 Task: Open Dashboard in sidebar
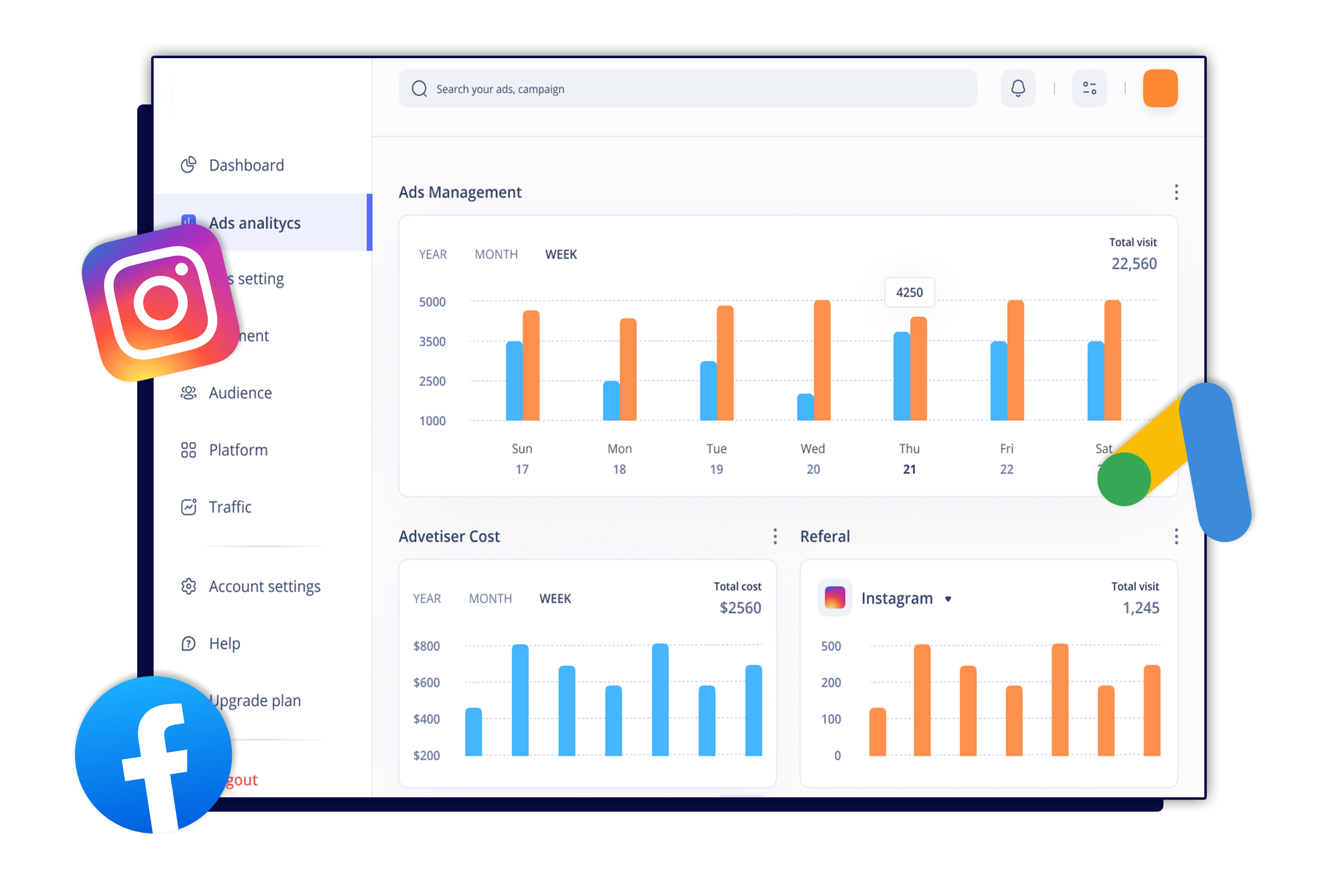(x=247, y=165)
